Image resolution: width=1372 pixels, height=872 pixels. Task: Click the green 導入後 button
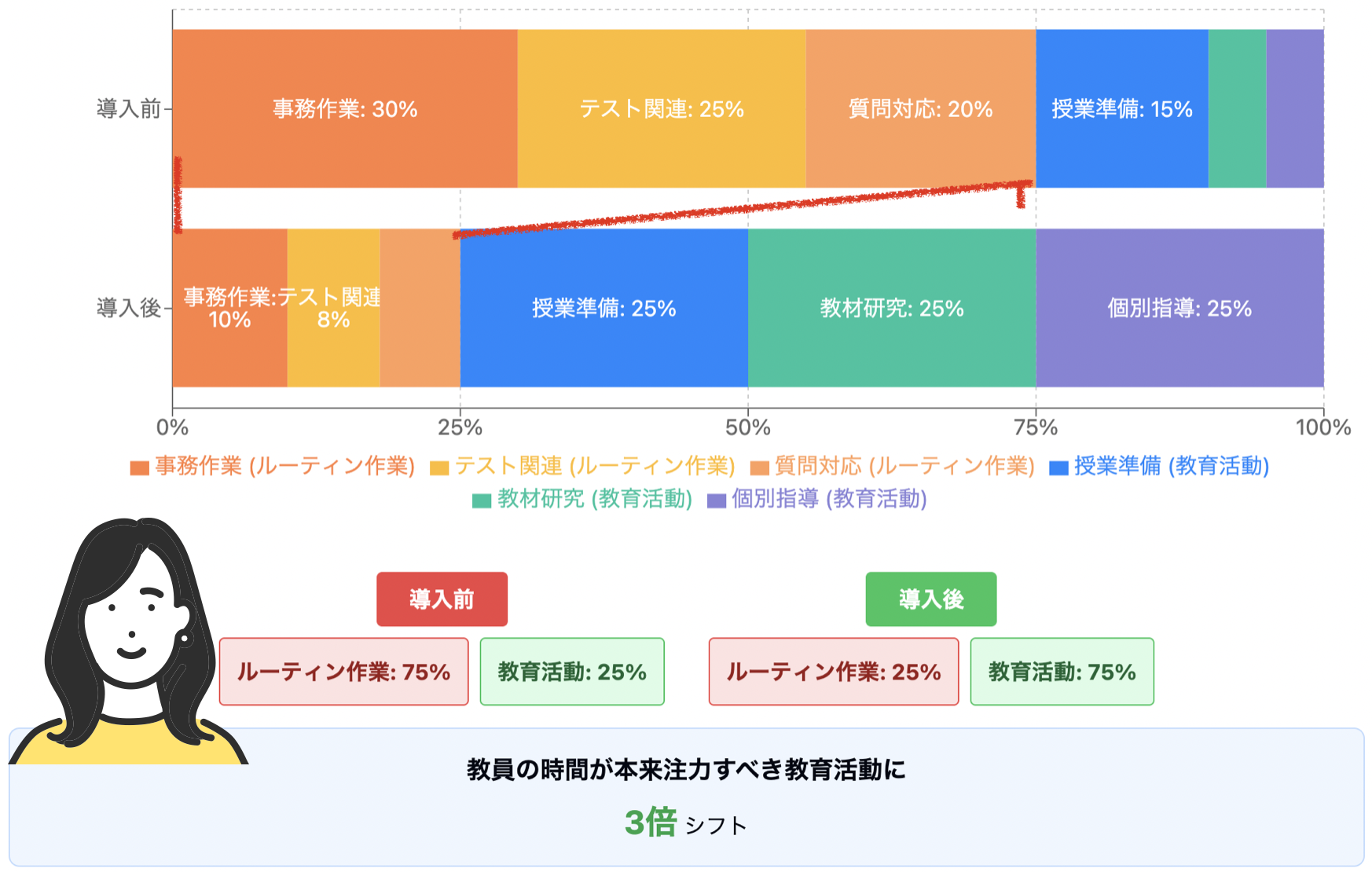tap(931, 599)
